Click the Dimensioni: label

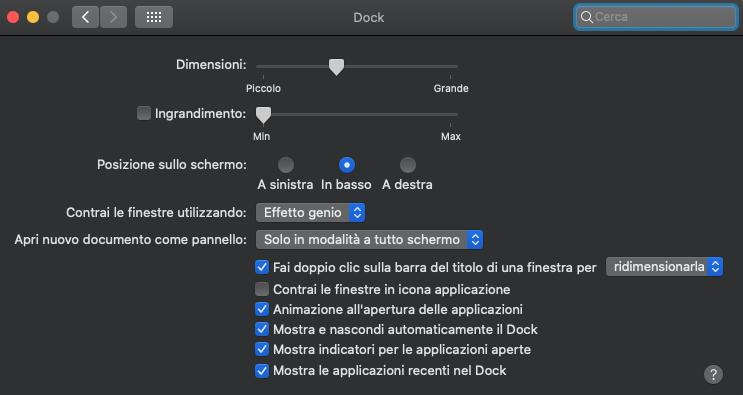(x=211, y=65)
